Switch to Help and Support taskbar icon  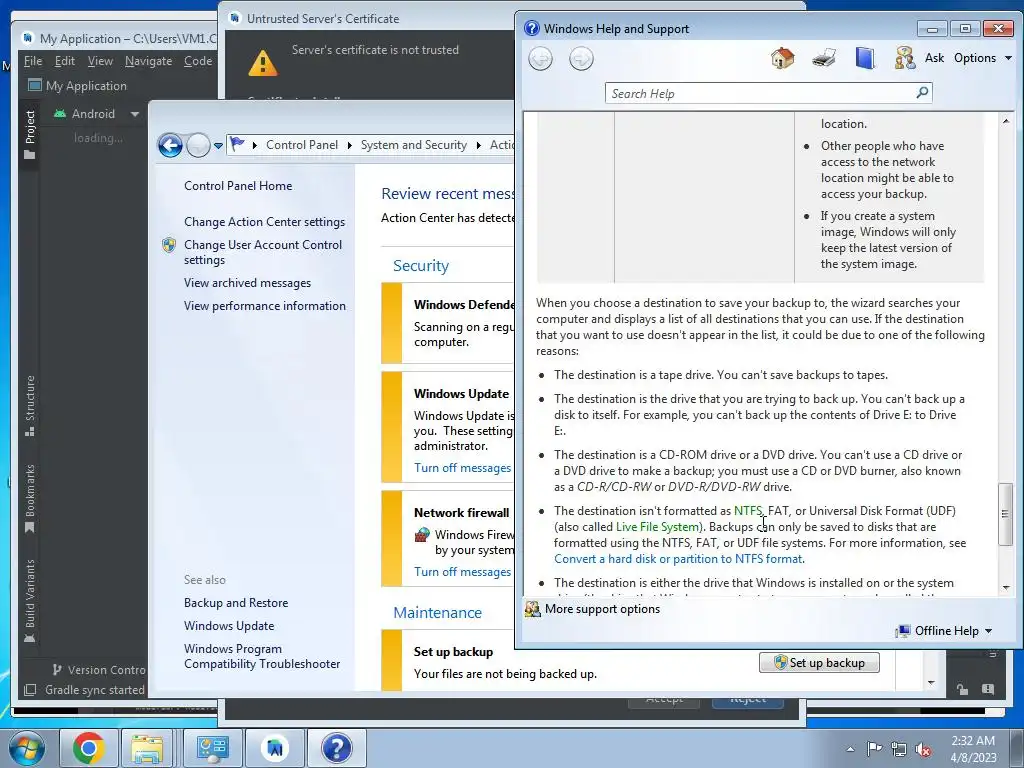[x=337, y=748]
